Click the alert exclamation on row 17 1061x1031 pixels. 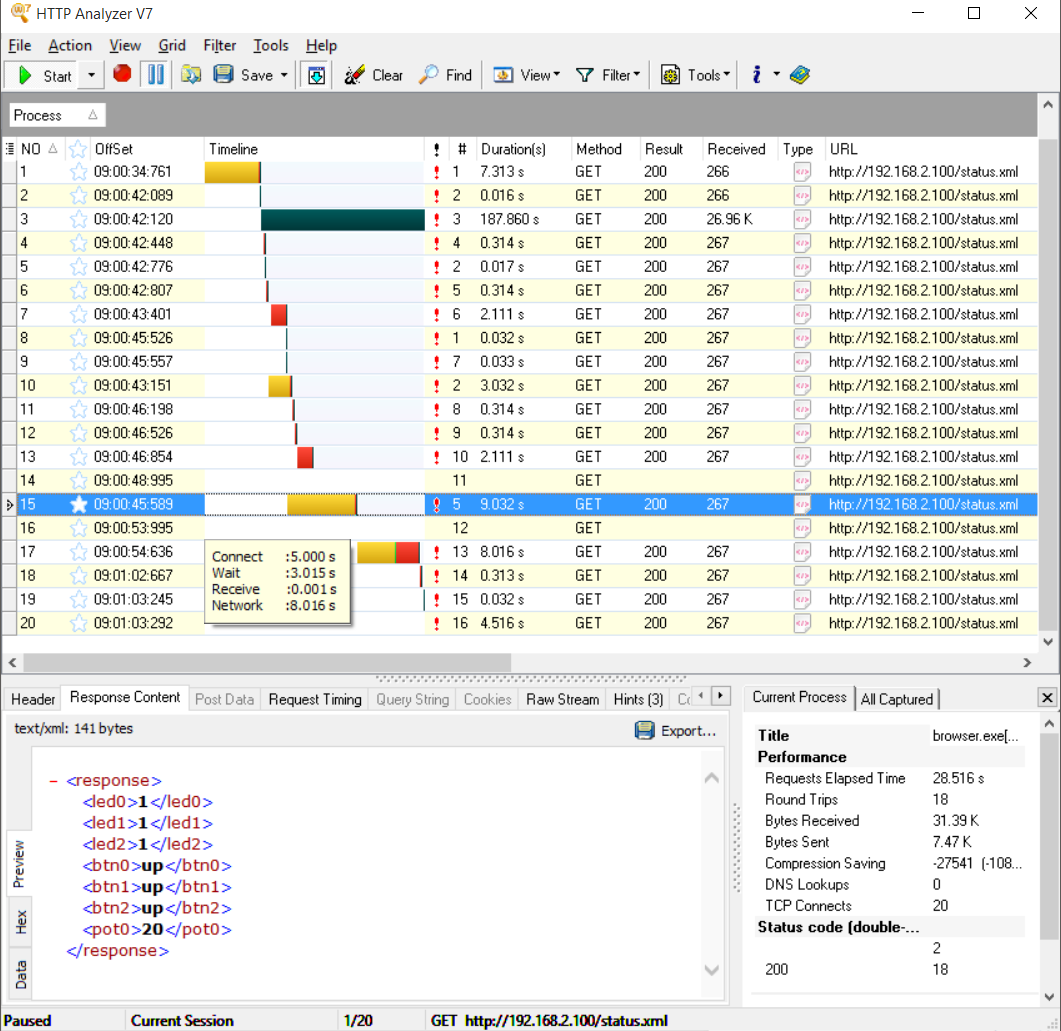(436, 552)
